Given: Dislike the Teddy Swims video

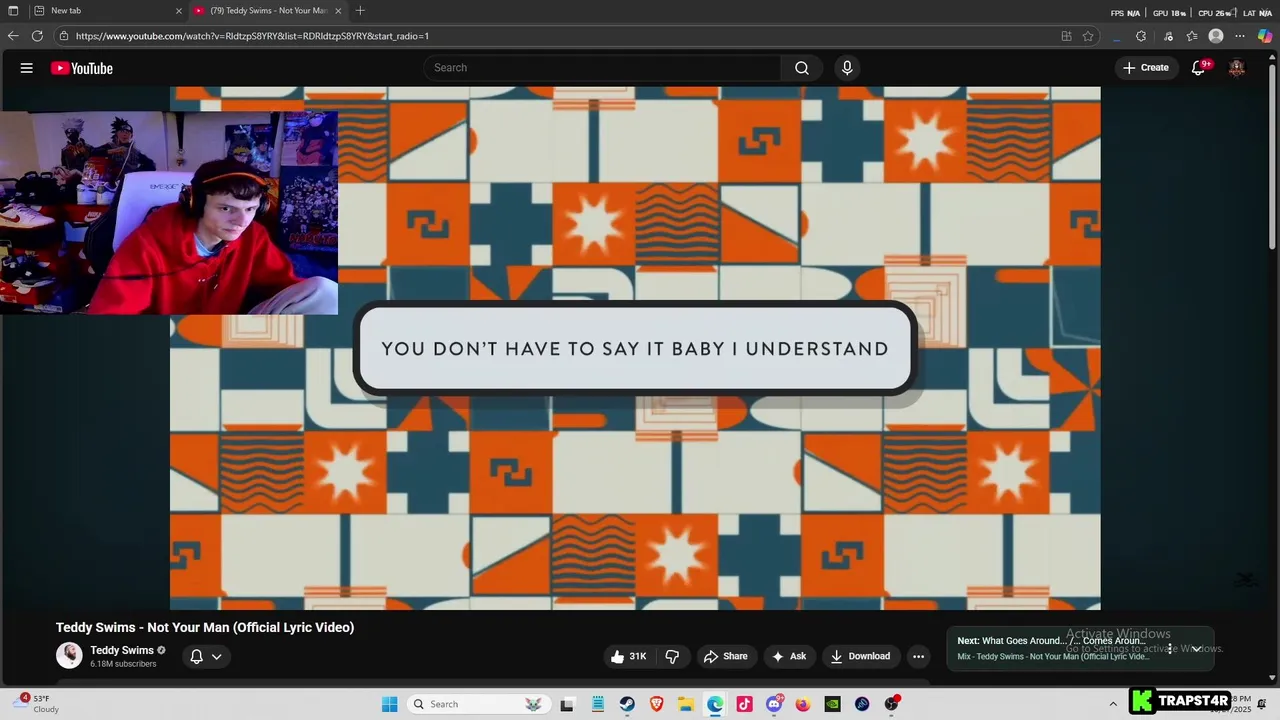Looking at the screenshot, I should click(x=672, y=656).
